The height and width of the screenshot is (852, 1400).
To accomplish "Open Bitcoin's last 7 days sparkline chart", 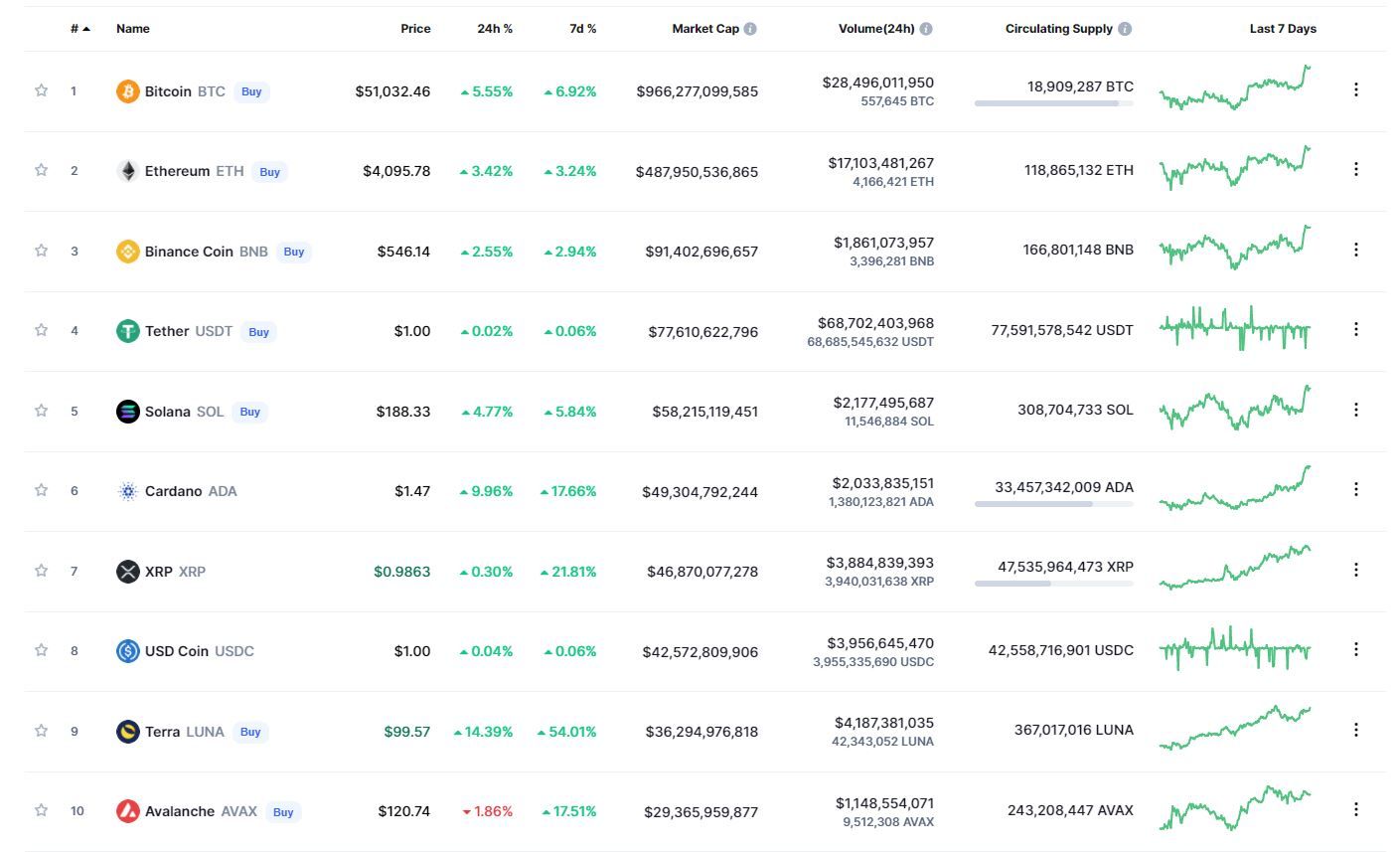I will (x=1235, y=87).
